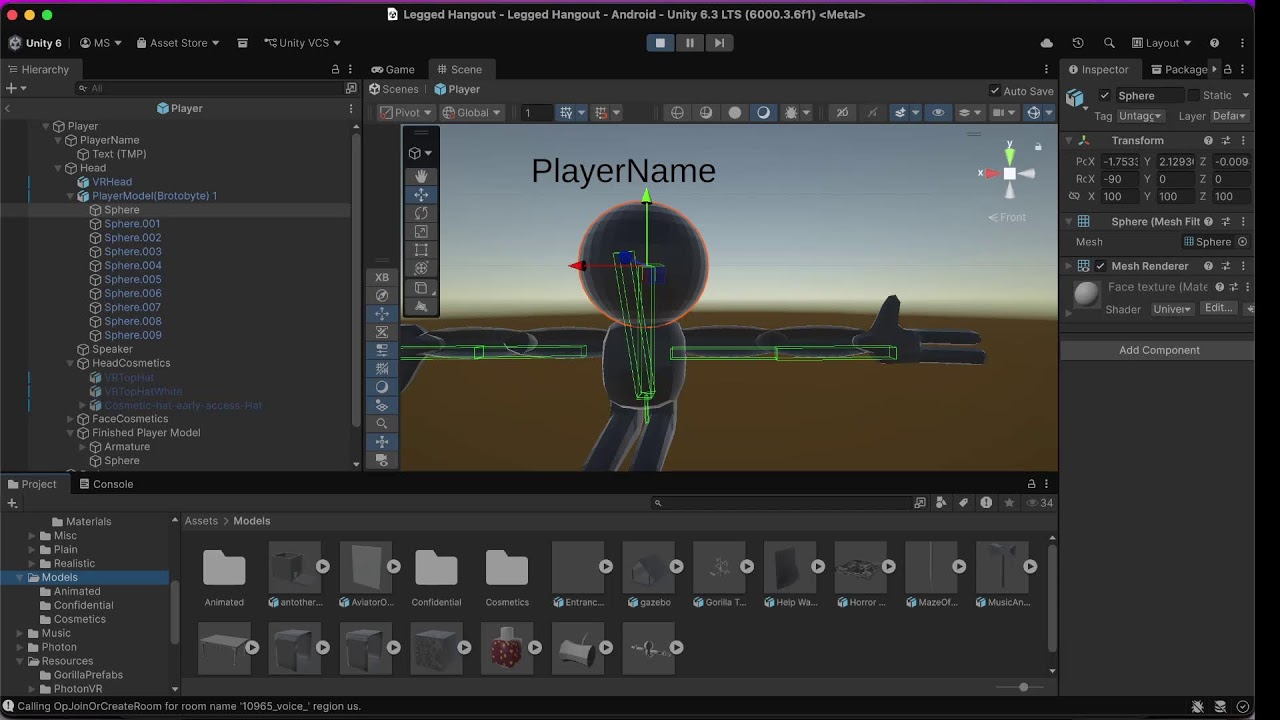Click Transform component help icon
Image resolution: width=1280 pixels, height=720 pixels.
click(1208, 141)
